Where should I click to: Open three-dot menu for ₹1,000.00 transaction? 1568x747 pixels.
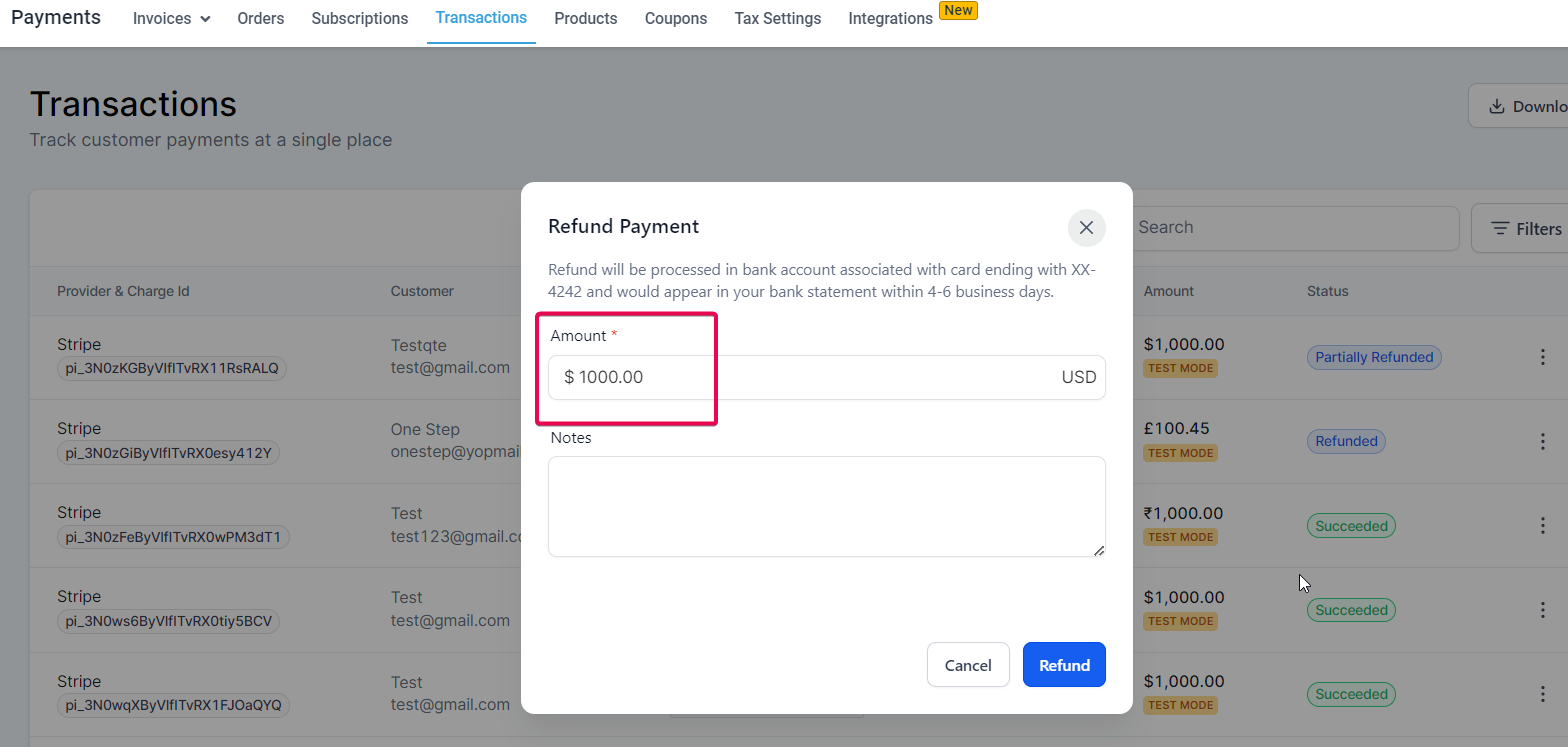(1543, 525)
